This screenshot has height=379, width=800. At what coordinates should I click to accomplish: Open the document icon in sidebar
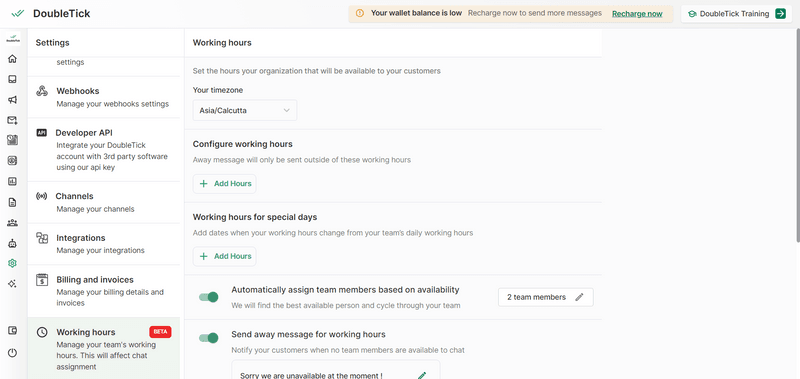point(12,202)
